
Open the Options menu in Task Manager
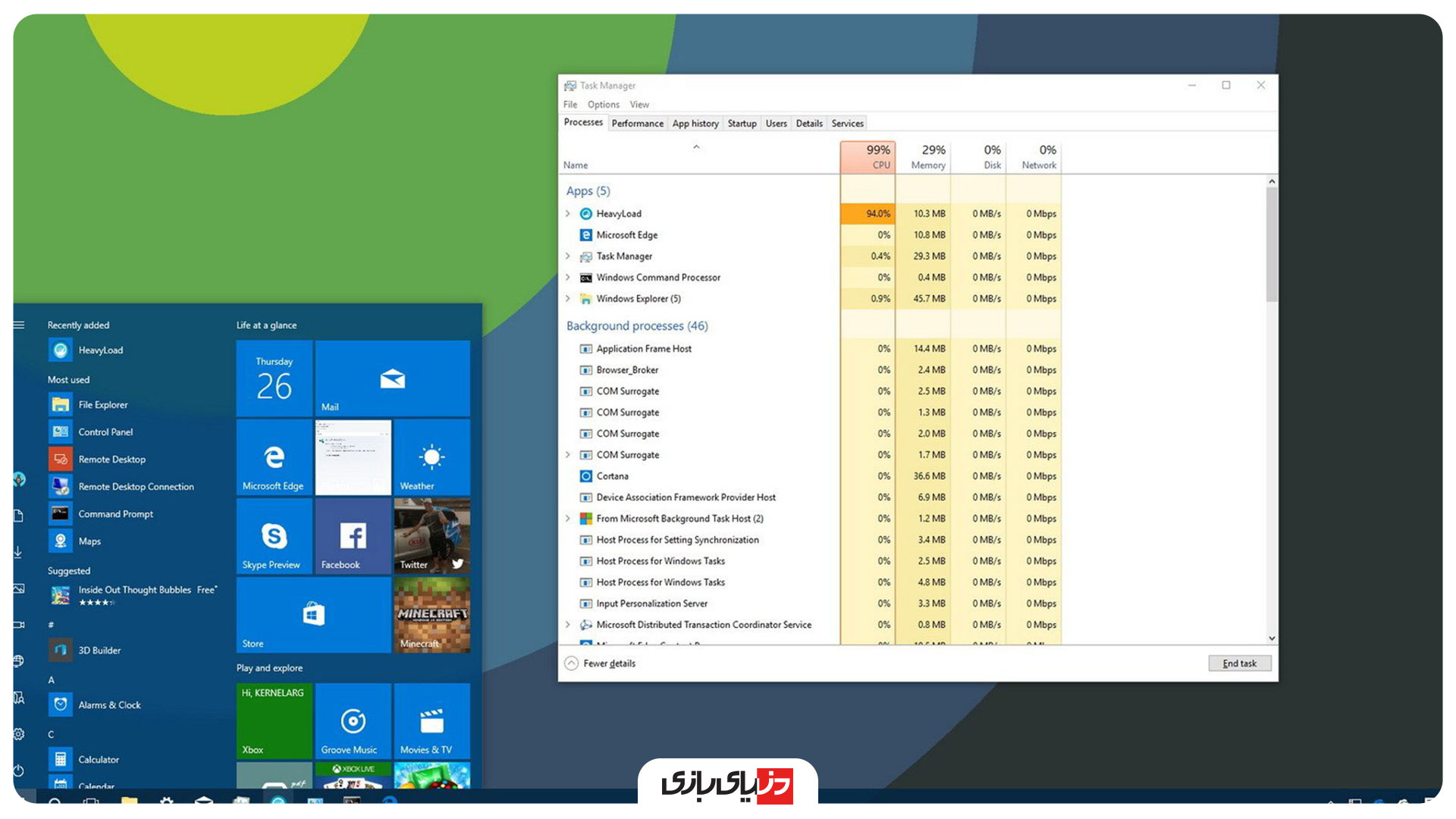click(603, 105)
